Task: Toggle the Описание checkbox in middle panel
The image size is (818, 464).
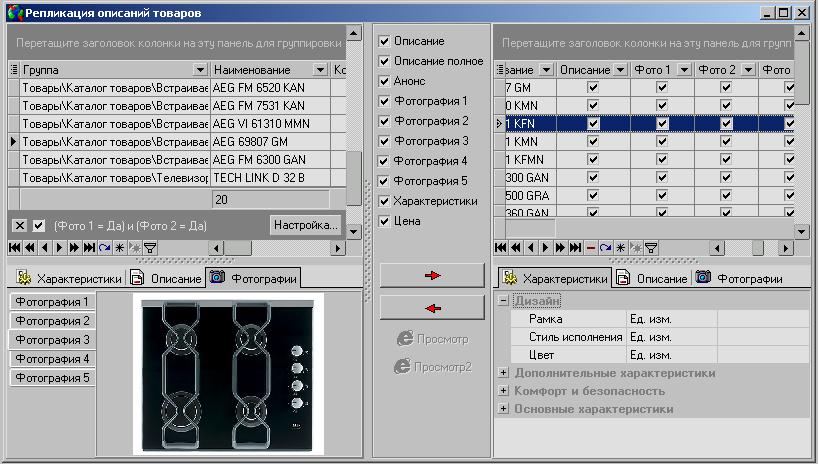Action: pyautogui.click(x=384, y=41)
